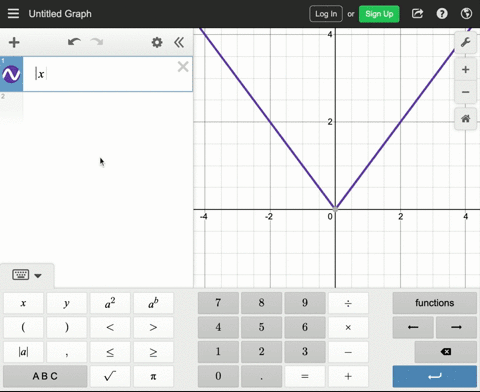Open the hamburger main menu

[x=13, y=14]
